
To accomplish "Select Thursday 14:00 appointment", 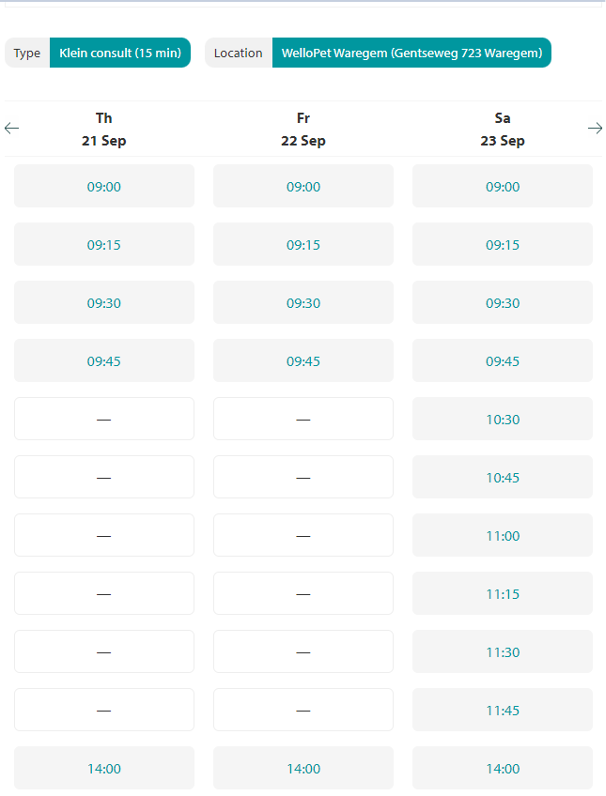I will pyautogui.click(x=104, y=768).
